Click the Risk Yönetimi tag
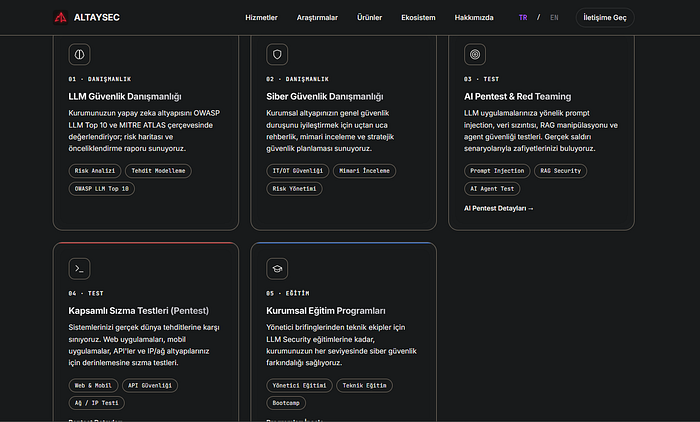This screenshot has height=422, width=700. [x=294, y=188]
